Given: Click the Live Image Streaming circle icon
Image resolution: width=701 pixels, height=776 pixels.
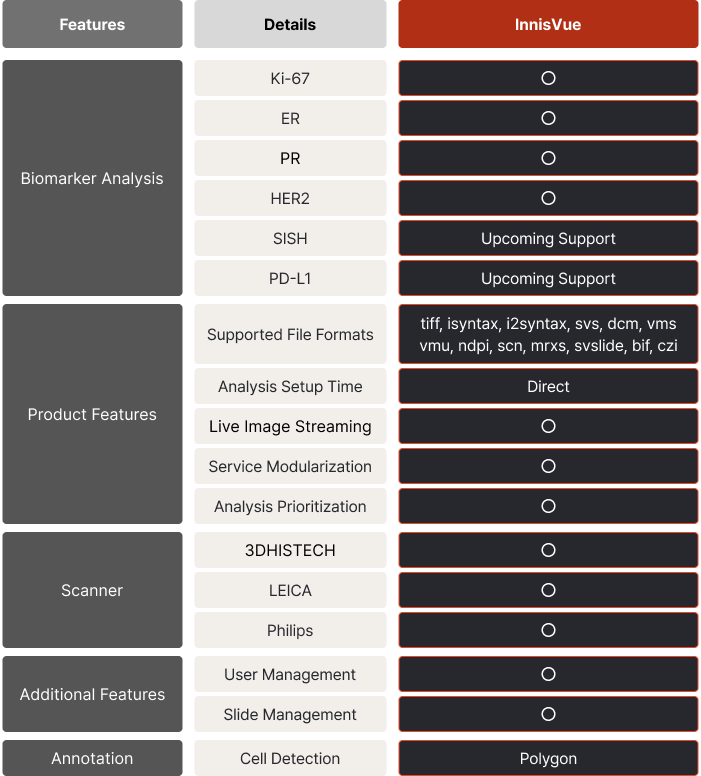Looking at the screenshot, I should coord(548,426).
